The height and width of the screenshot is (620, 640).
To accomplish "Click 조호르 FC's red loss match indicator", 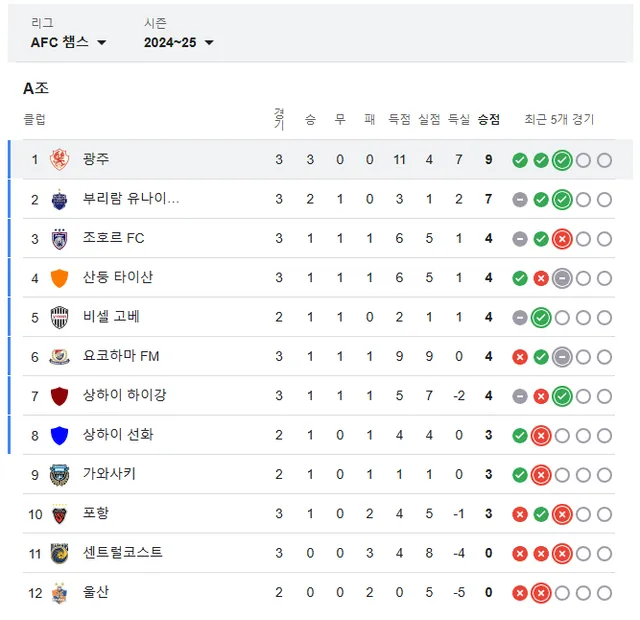I will 562,238.
